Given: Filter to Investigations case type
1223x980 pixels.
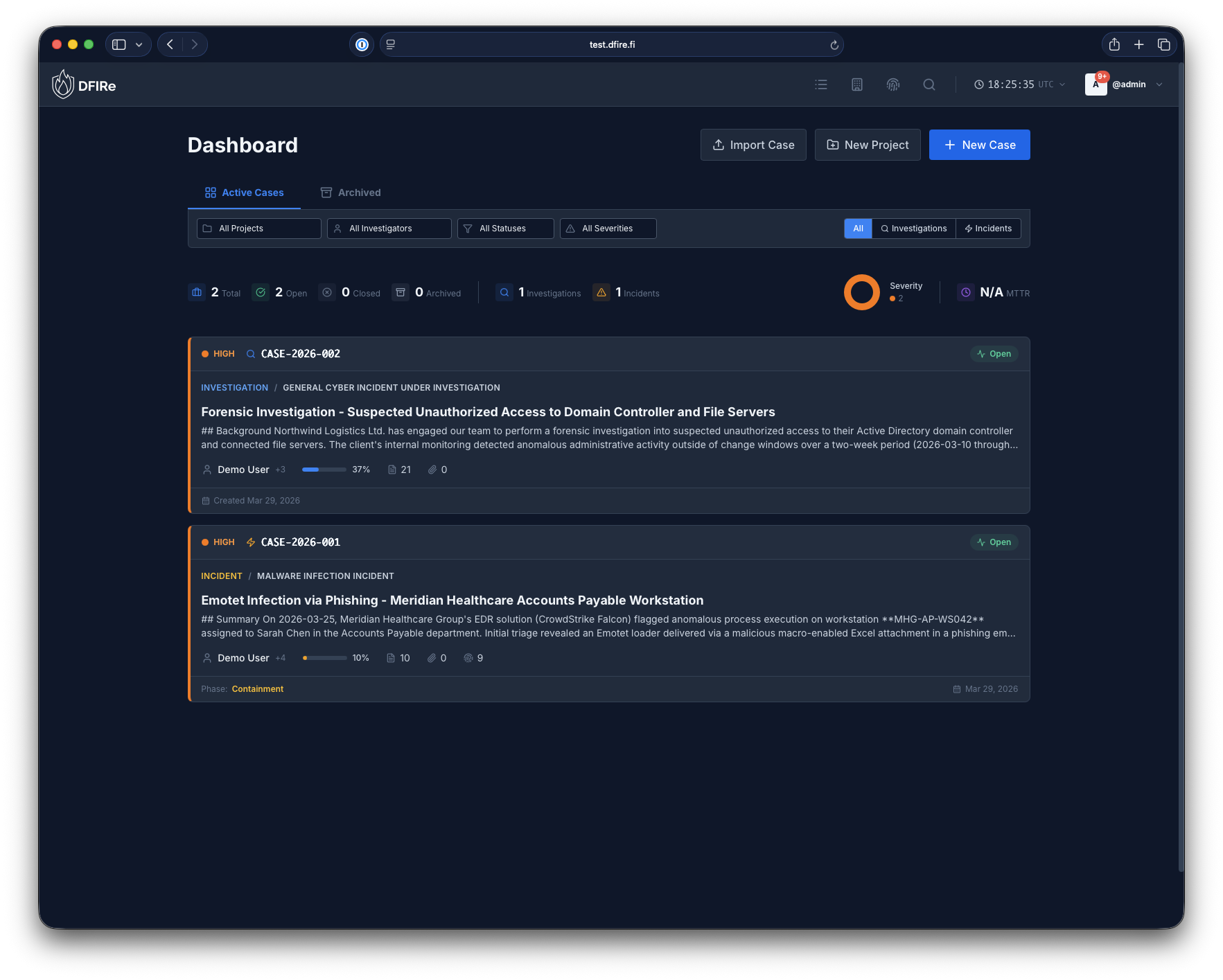Looking at the screenshot, I should (913, 229).
